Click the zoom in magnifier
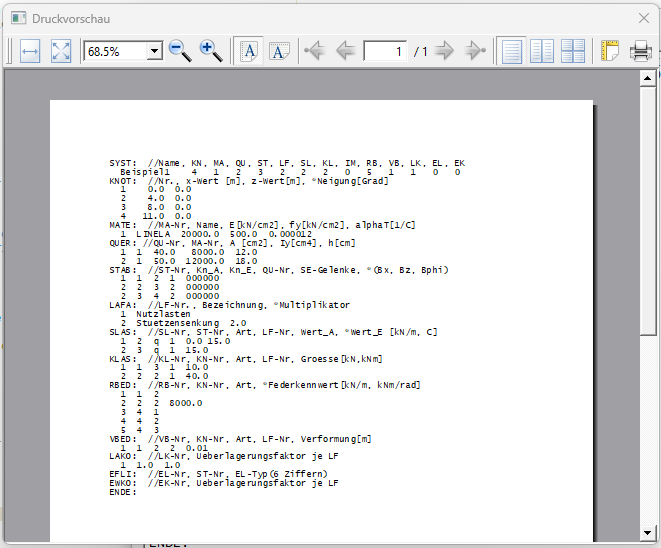 coord(211,51)
